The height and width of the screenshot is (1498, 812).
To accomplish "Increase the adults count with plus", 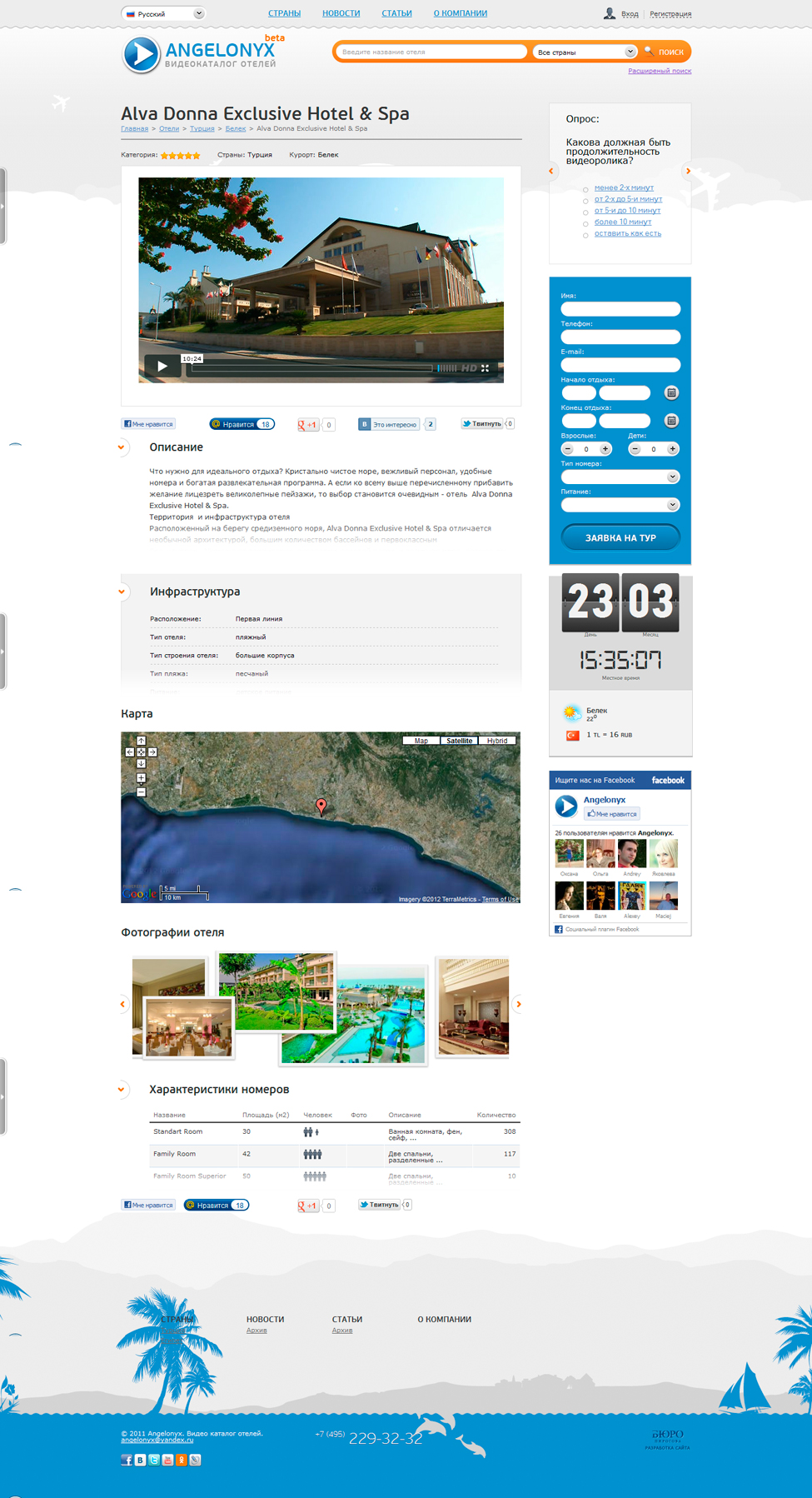I will pos(605,449).
